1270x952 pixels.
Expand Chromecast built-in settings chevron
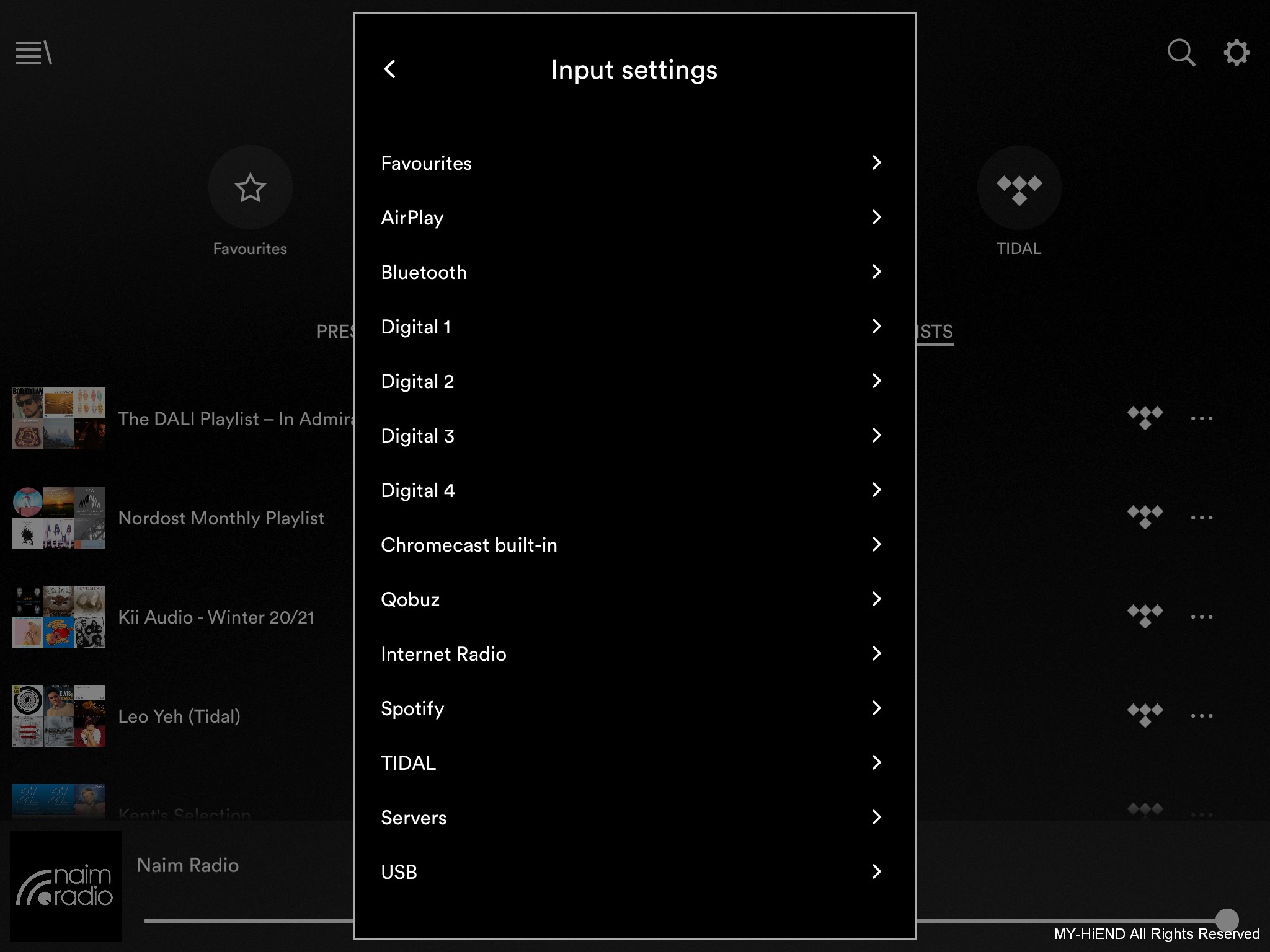tap(876, 545)
